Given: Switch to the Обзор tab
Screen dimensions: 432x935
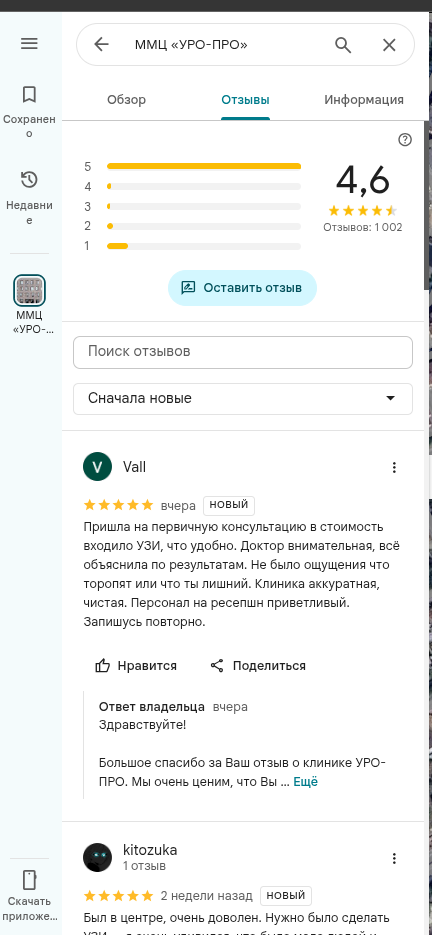Looking at the screenshot, I should 126,100.
